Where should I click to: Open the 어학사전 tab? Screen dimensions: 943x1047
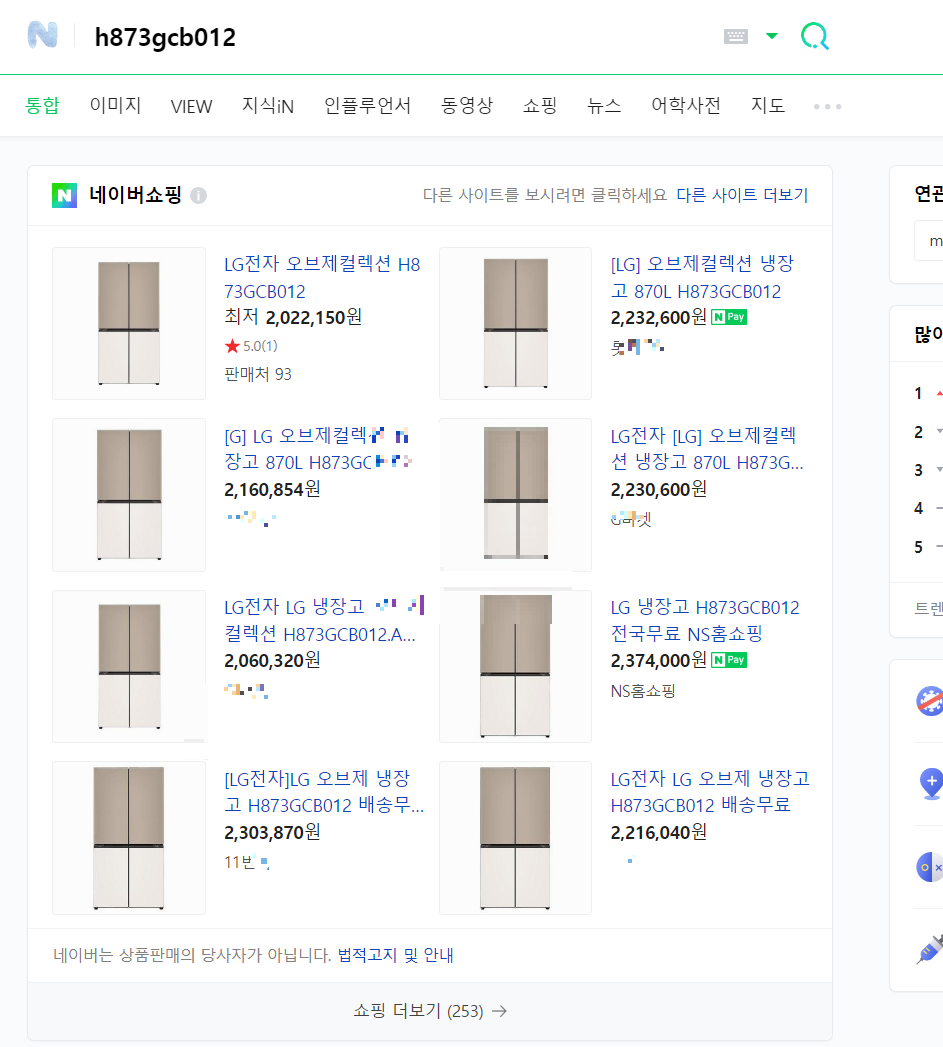click(x=686, y=106)
